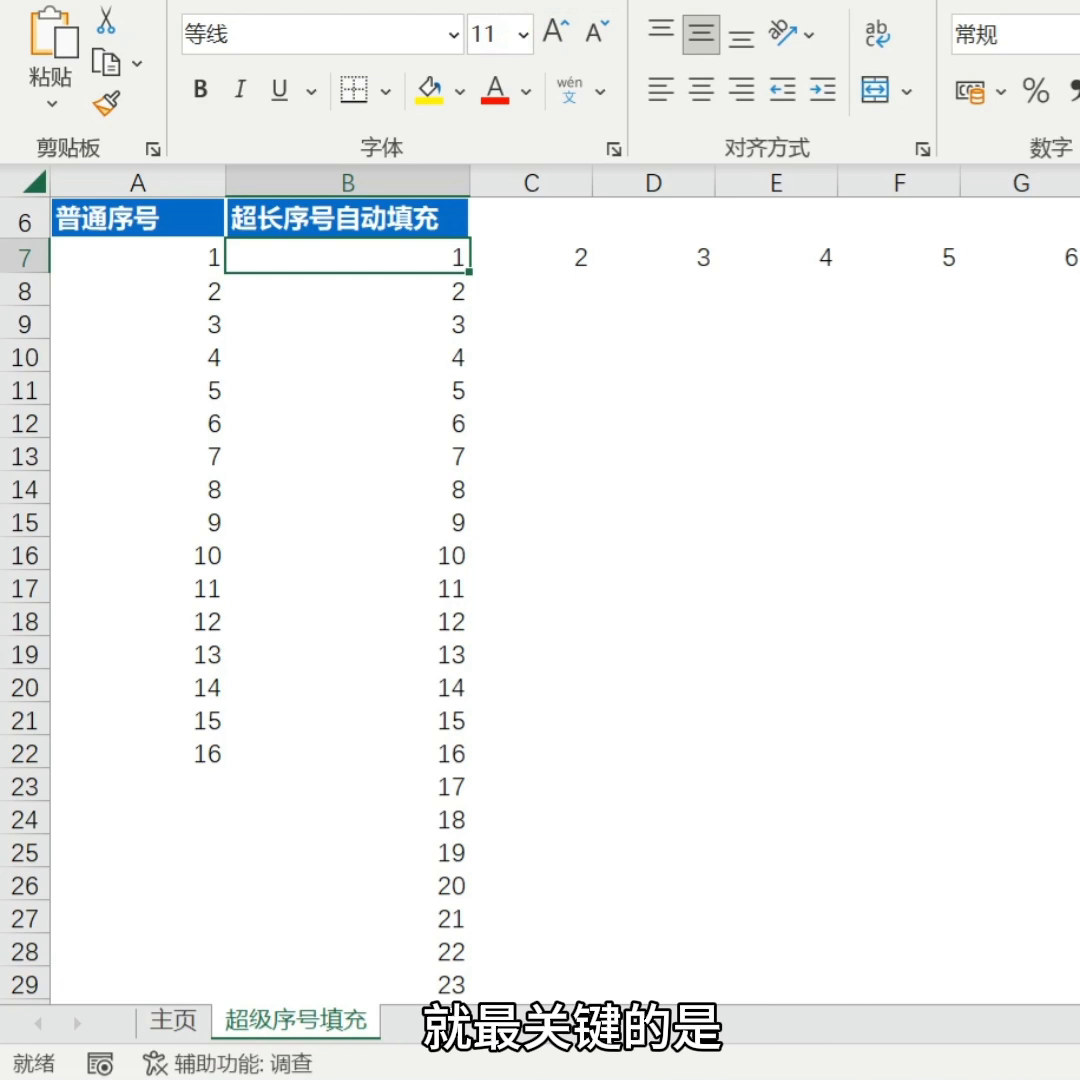
Task: Open the font color dropdown arrow
Action: coord(526,91)
